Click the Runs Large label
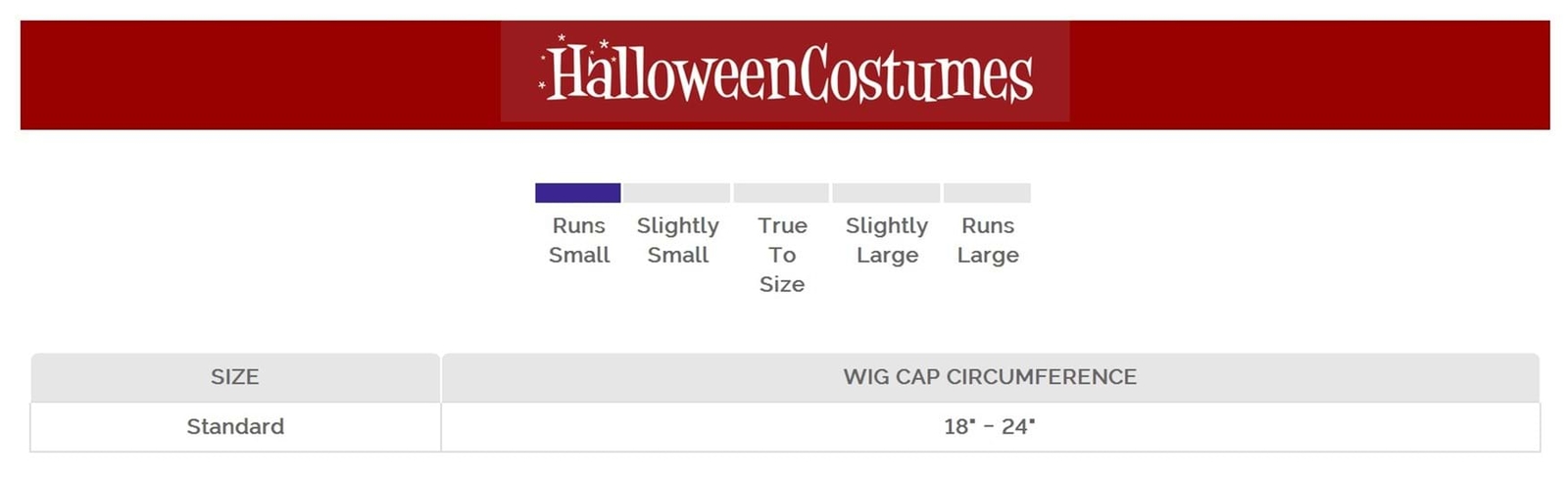 coord(988,240)
